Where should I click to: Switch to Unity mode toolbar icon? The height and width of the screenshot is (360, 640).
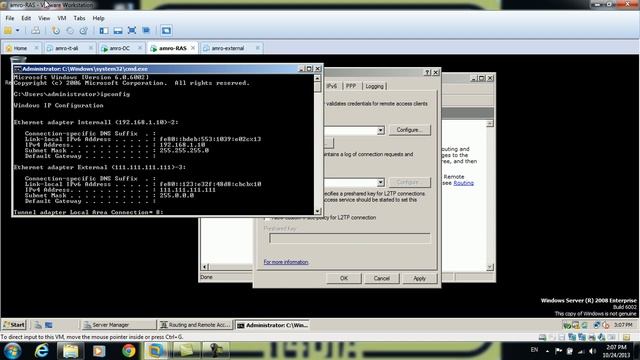coord(146,31)
